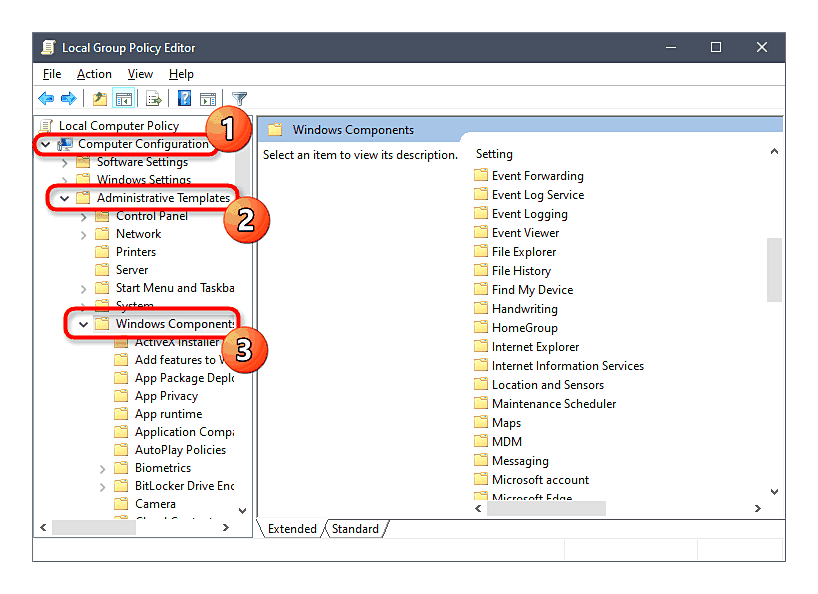
Task: Switch to the Standard tab
Action: point(355,529)
